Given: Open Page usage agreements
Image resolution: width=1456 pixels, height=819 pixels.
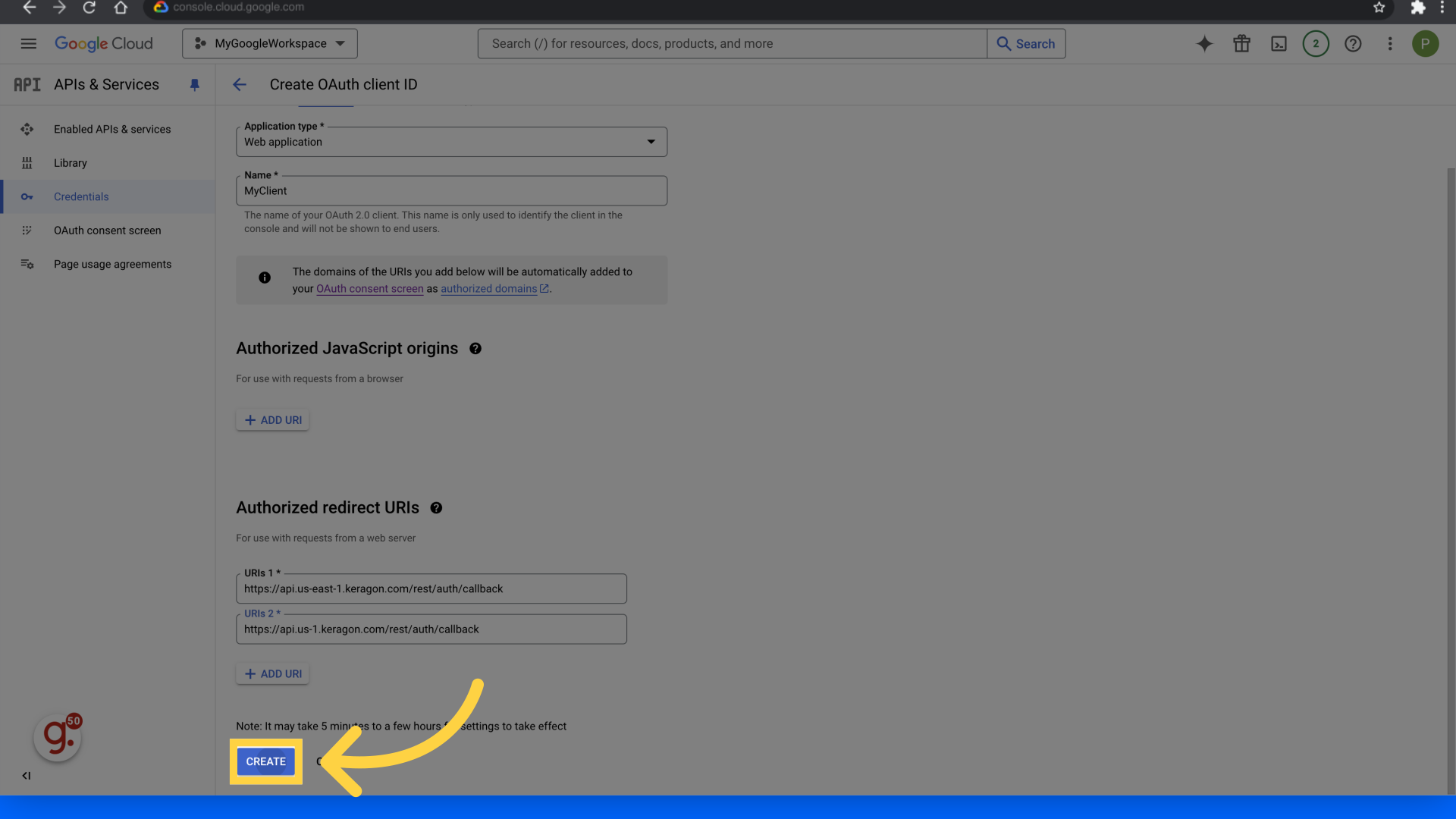Looking at the screenshot, I should [x=112, y=265].
